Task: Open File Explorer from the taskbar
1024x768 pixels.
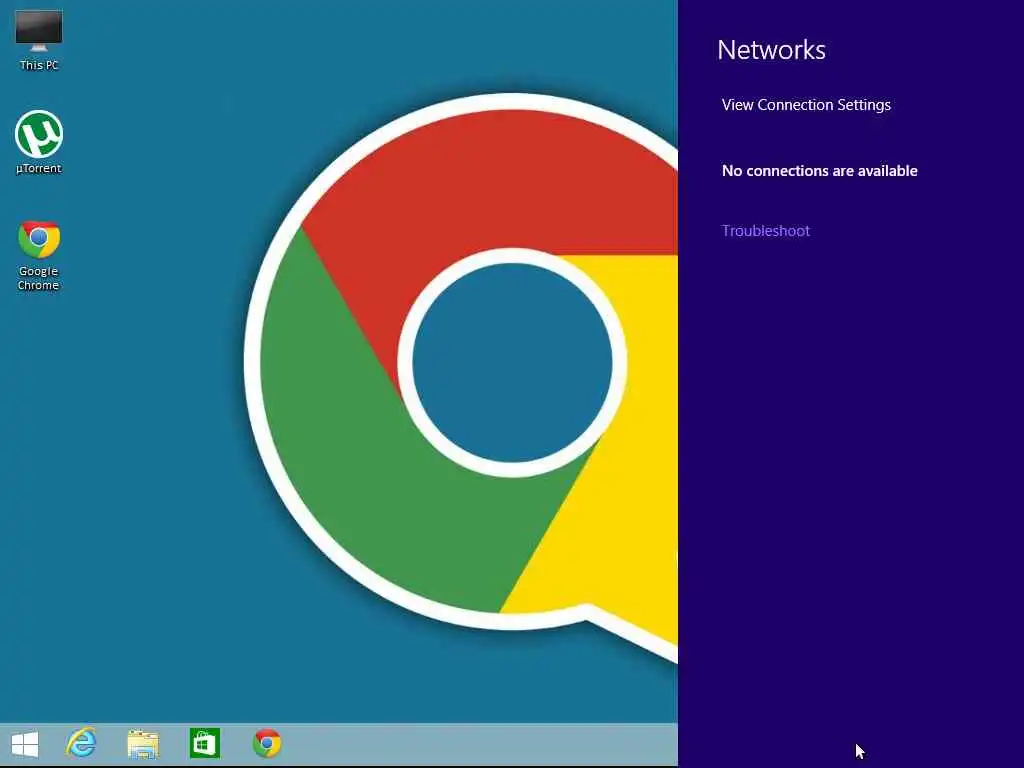Action: tap(143, 744)
